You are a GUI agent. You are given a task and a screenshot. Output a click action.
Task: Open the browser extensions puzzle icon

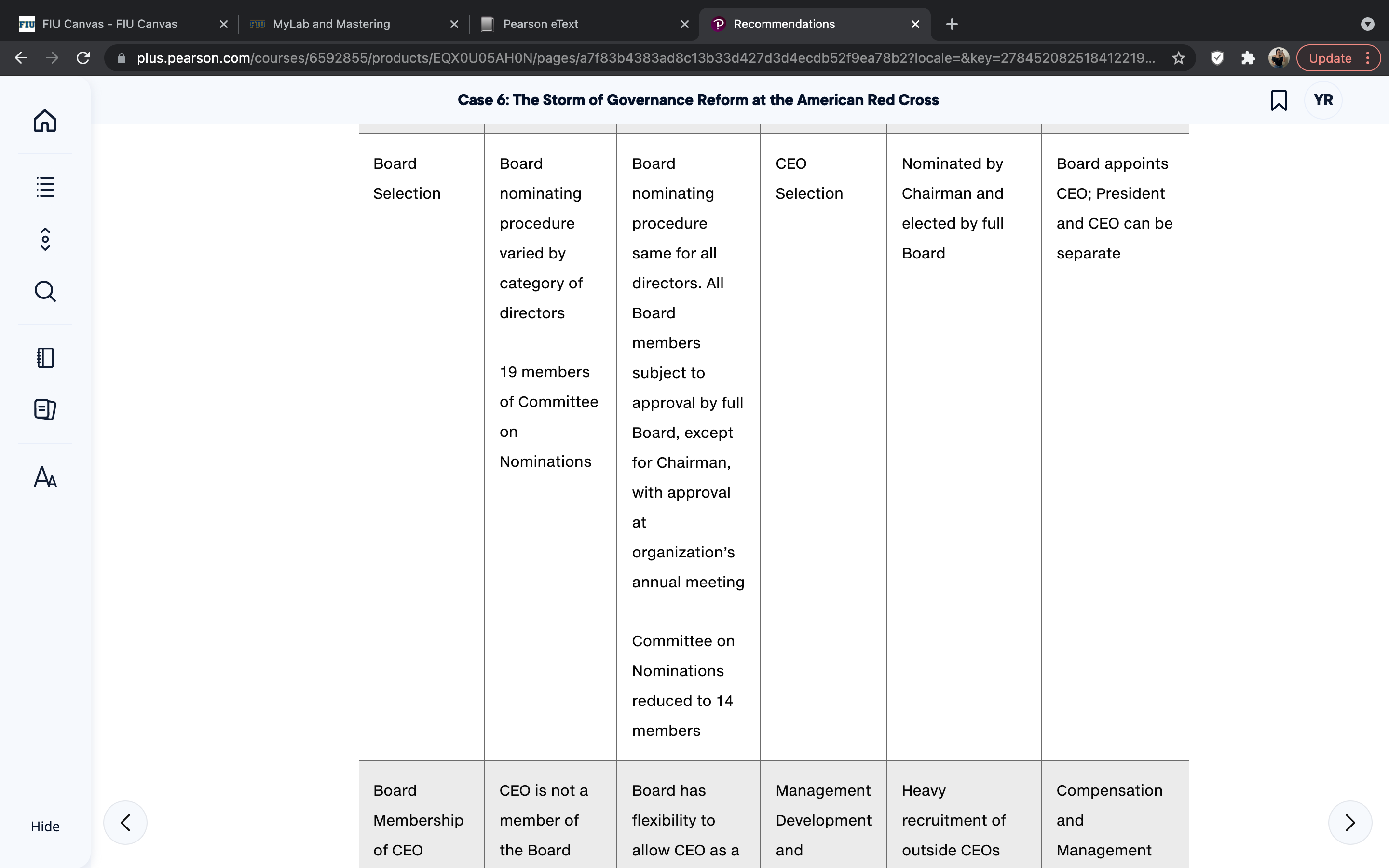[x=1248, y=58]
